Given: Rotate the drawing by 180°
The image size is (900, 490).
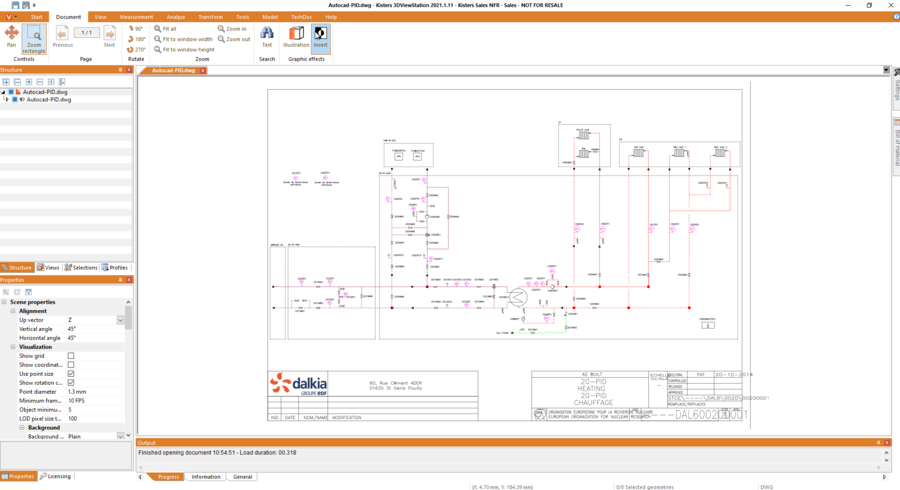Looking at the screenshot, I should click(x=137, y=39).
